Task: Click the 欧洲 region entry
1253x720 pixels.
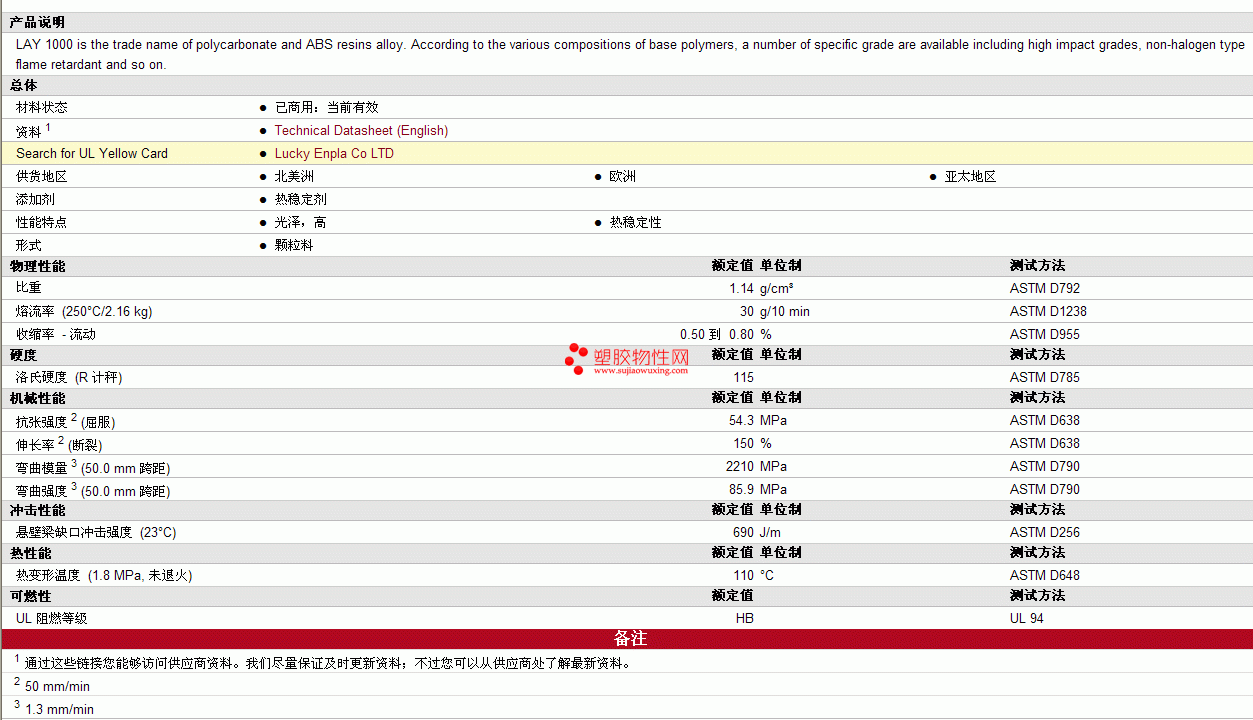Action: tap(623, 177)
